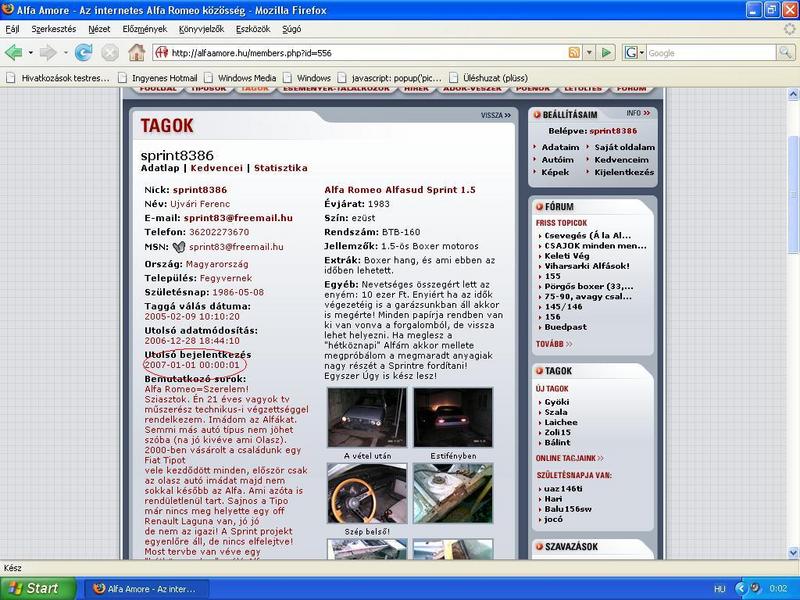Click the VISSZA back link

click(495, 115)
